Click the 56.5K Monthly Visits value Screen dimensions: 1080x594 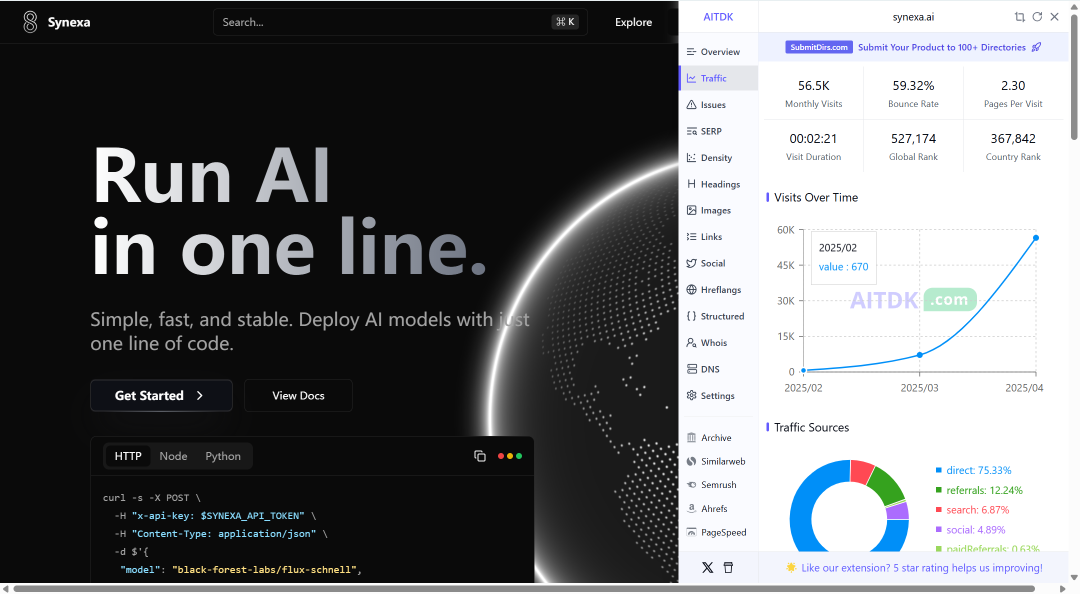tap(813, 85)
